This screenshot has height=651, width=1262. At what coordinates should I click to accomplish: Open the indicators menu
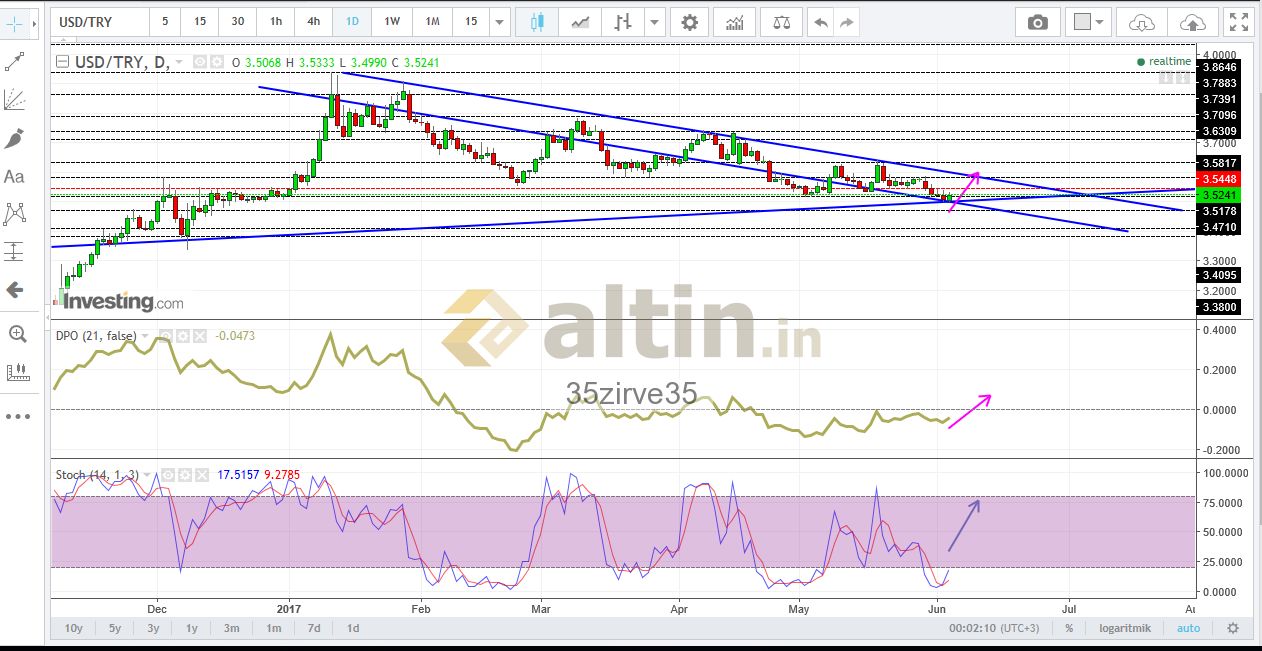point(735,21)
